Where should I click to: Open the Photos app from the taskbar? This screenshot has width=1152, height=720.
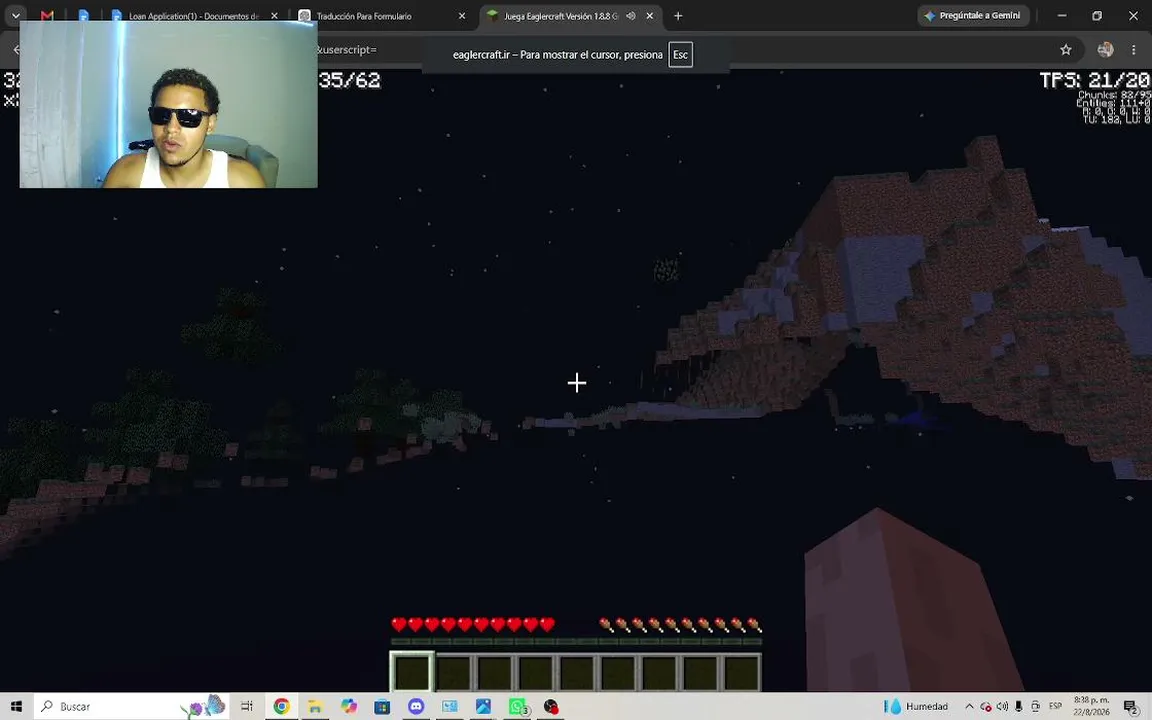483,706
